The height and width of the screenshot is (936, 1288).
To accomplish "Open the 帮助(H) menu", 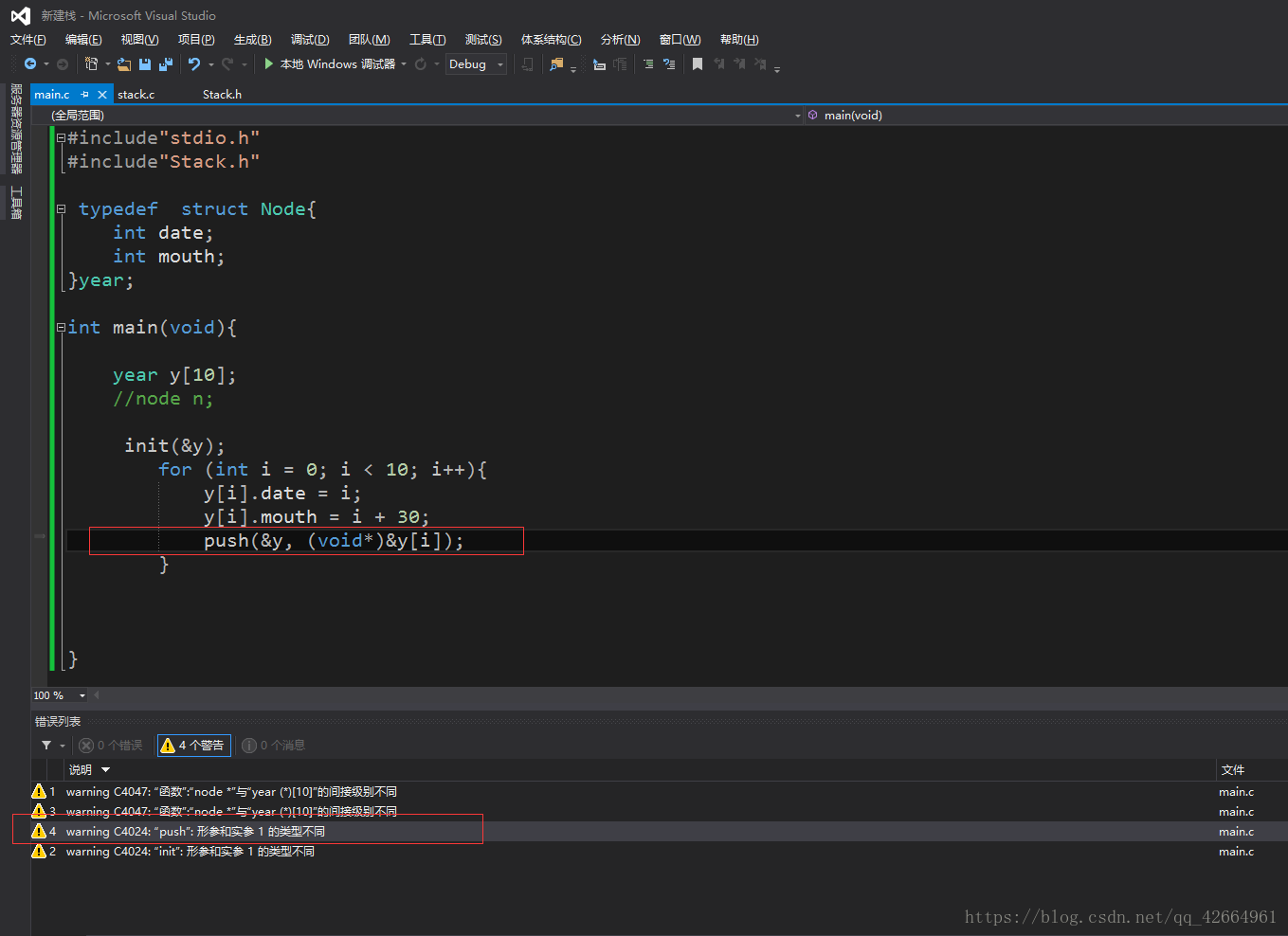I will click(x=739, y=39).
